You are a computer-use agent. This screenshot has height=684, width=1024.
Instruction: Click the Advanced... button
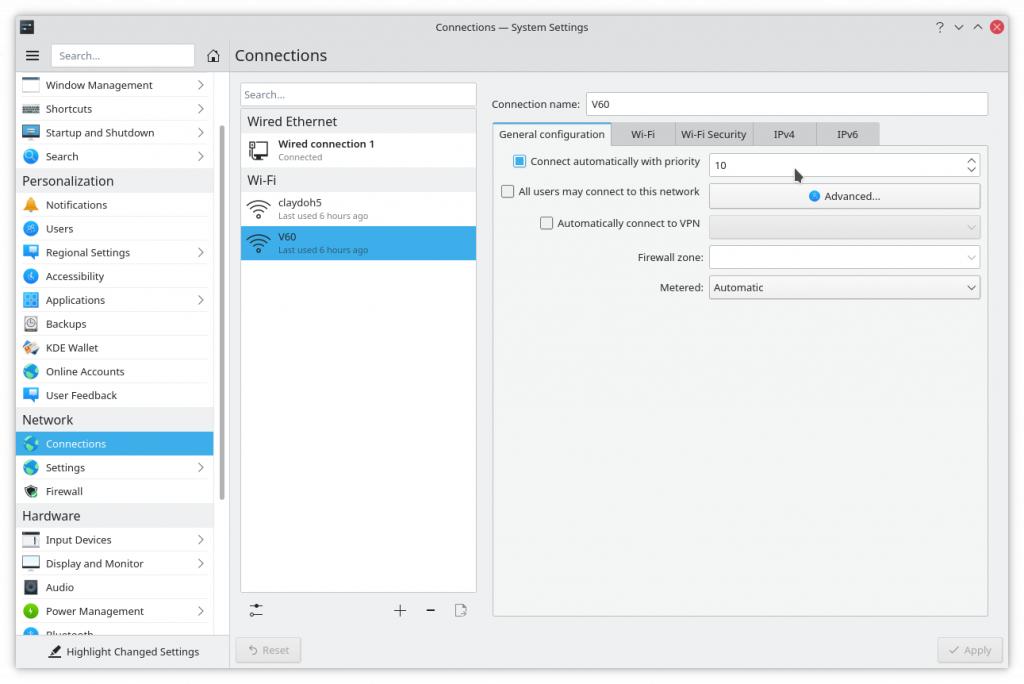tap(844, 196)
